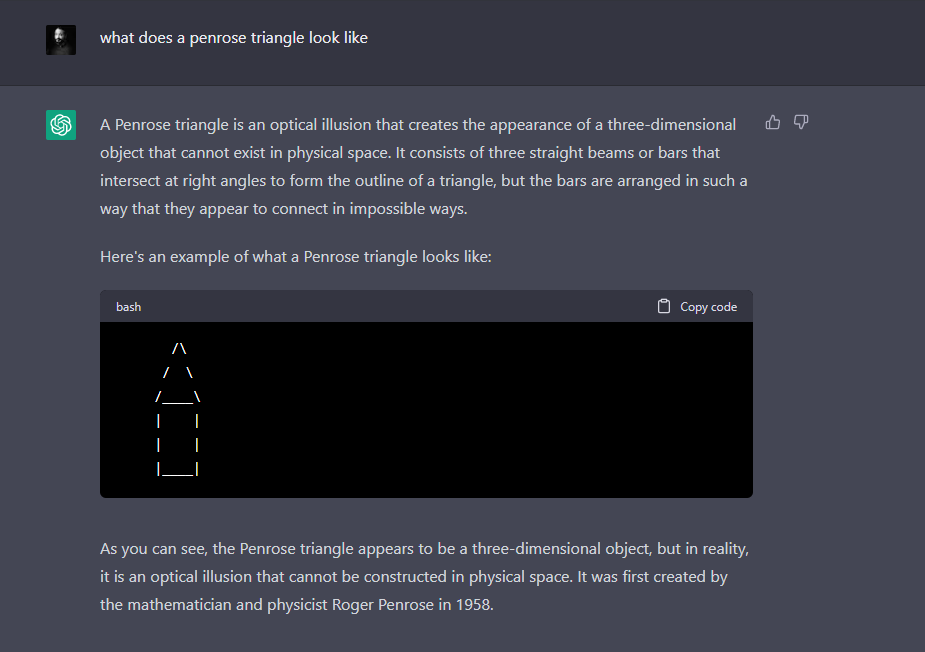This screenshot has width=925, height=652.
Task: Mark the response with thumbs down
Action: click(801, 122)
